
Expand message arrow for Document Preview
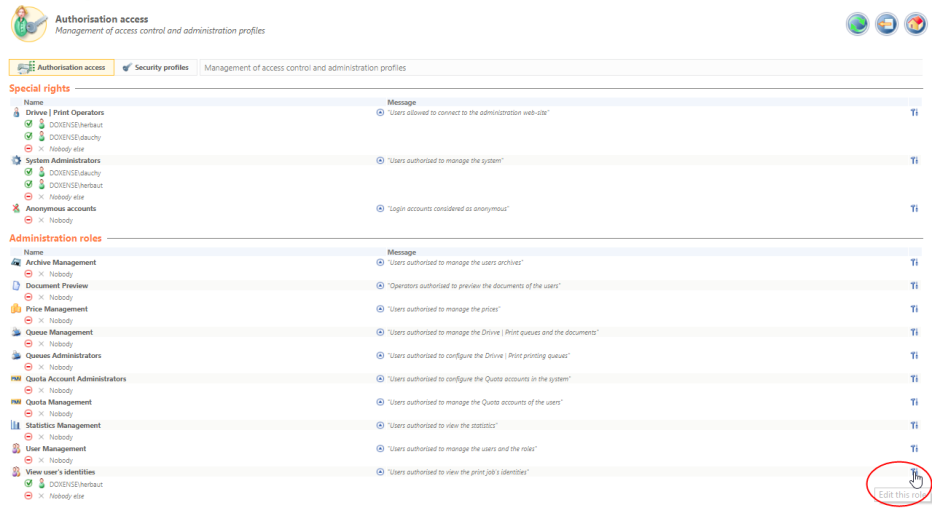click(x=380, y=286)
